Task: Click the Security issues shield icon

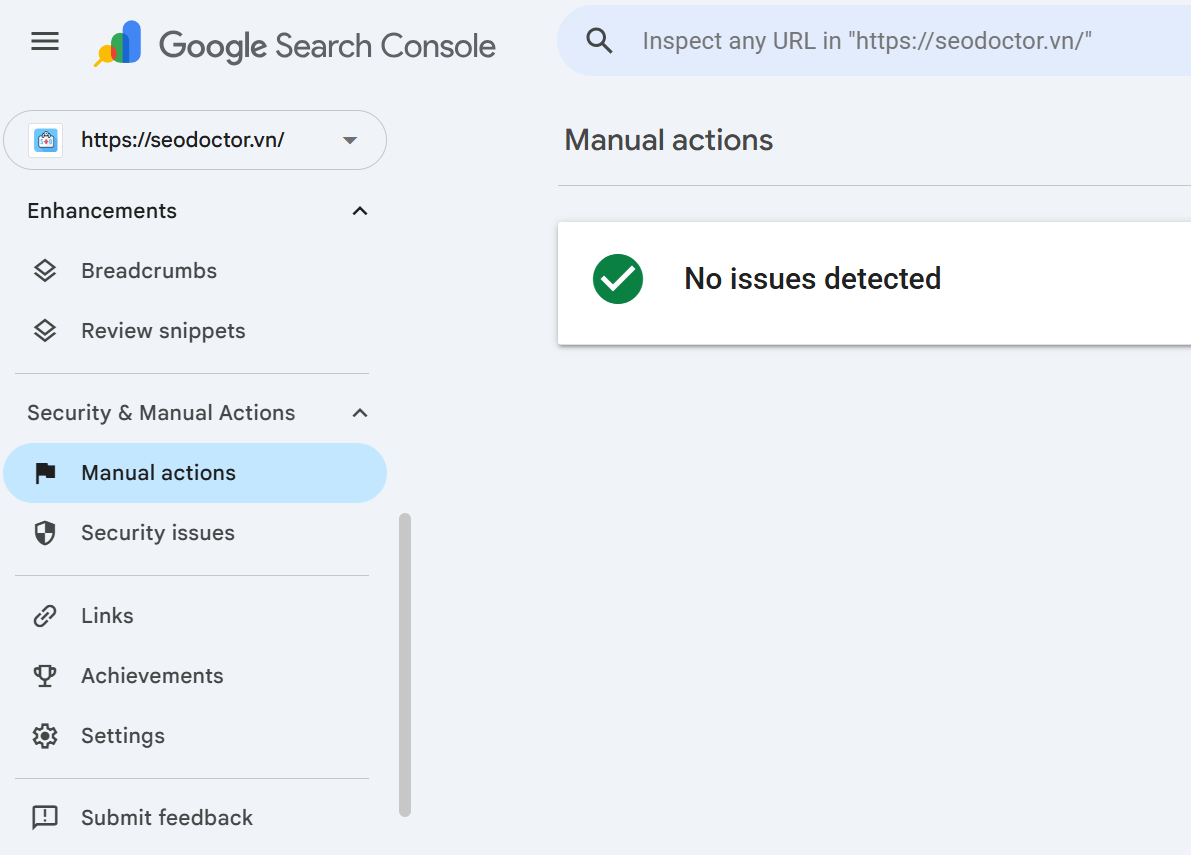Action: click(x=45, y=532)
